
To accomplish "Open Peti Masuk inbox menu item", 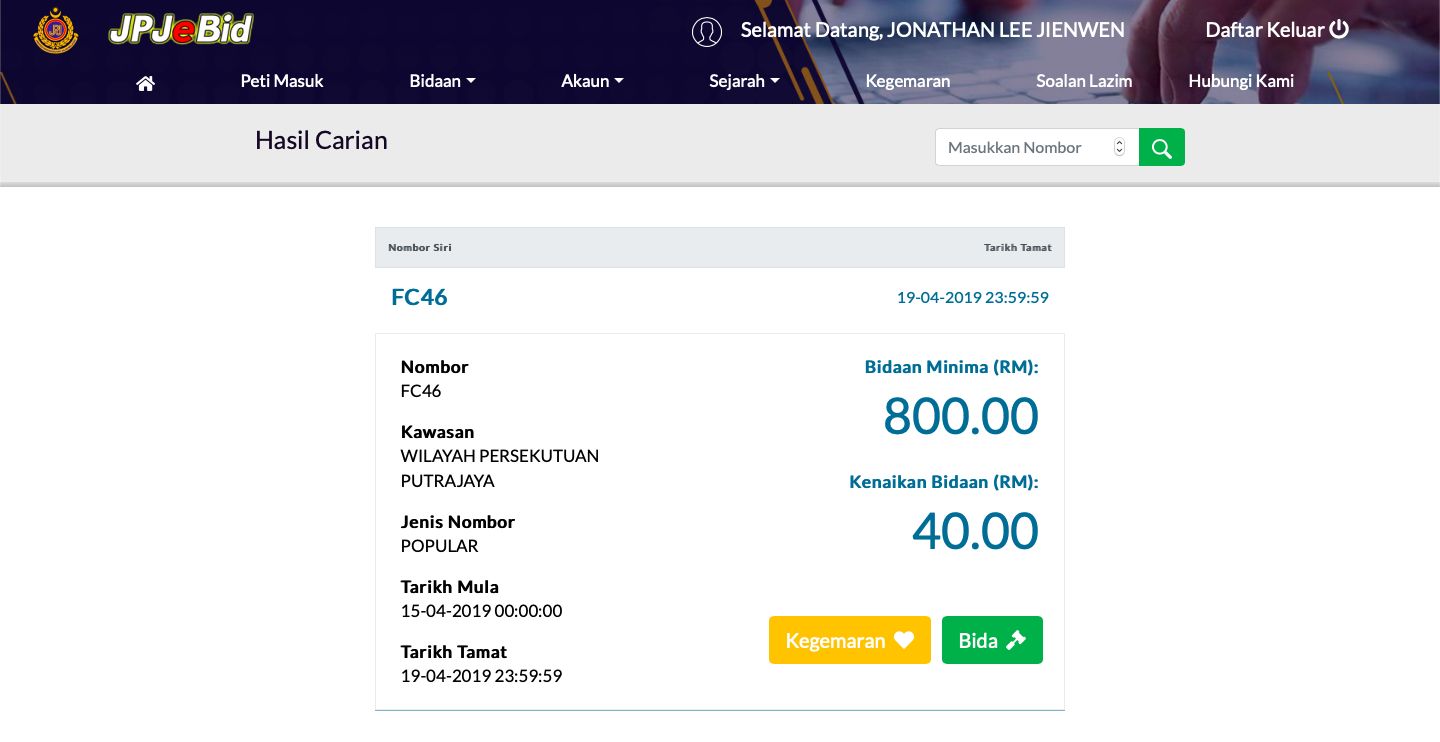I will coord(282,81).
